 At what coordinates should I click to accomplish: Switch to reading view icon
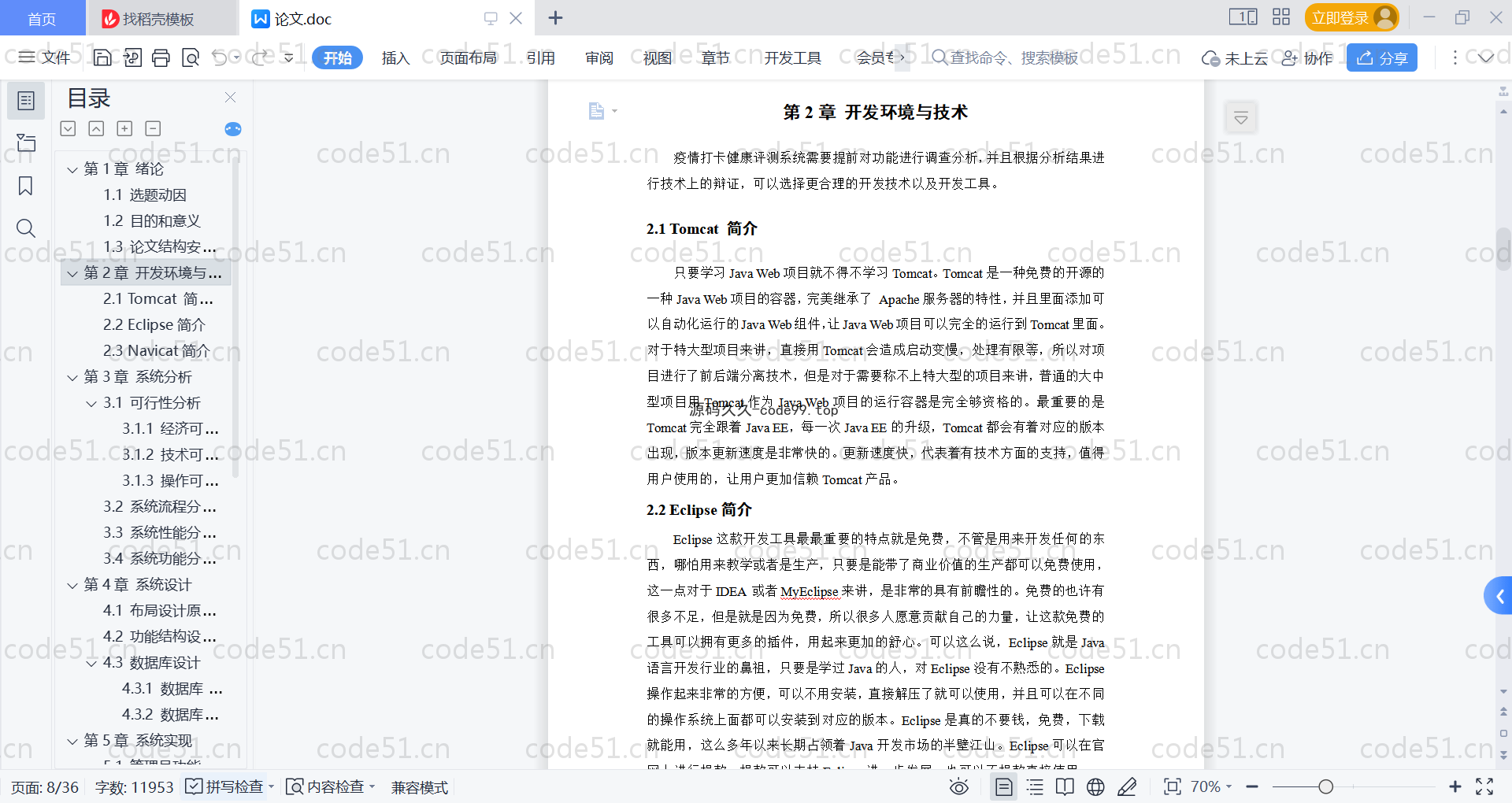pyautogui.click(x=1065, y=786)
